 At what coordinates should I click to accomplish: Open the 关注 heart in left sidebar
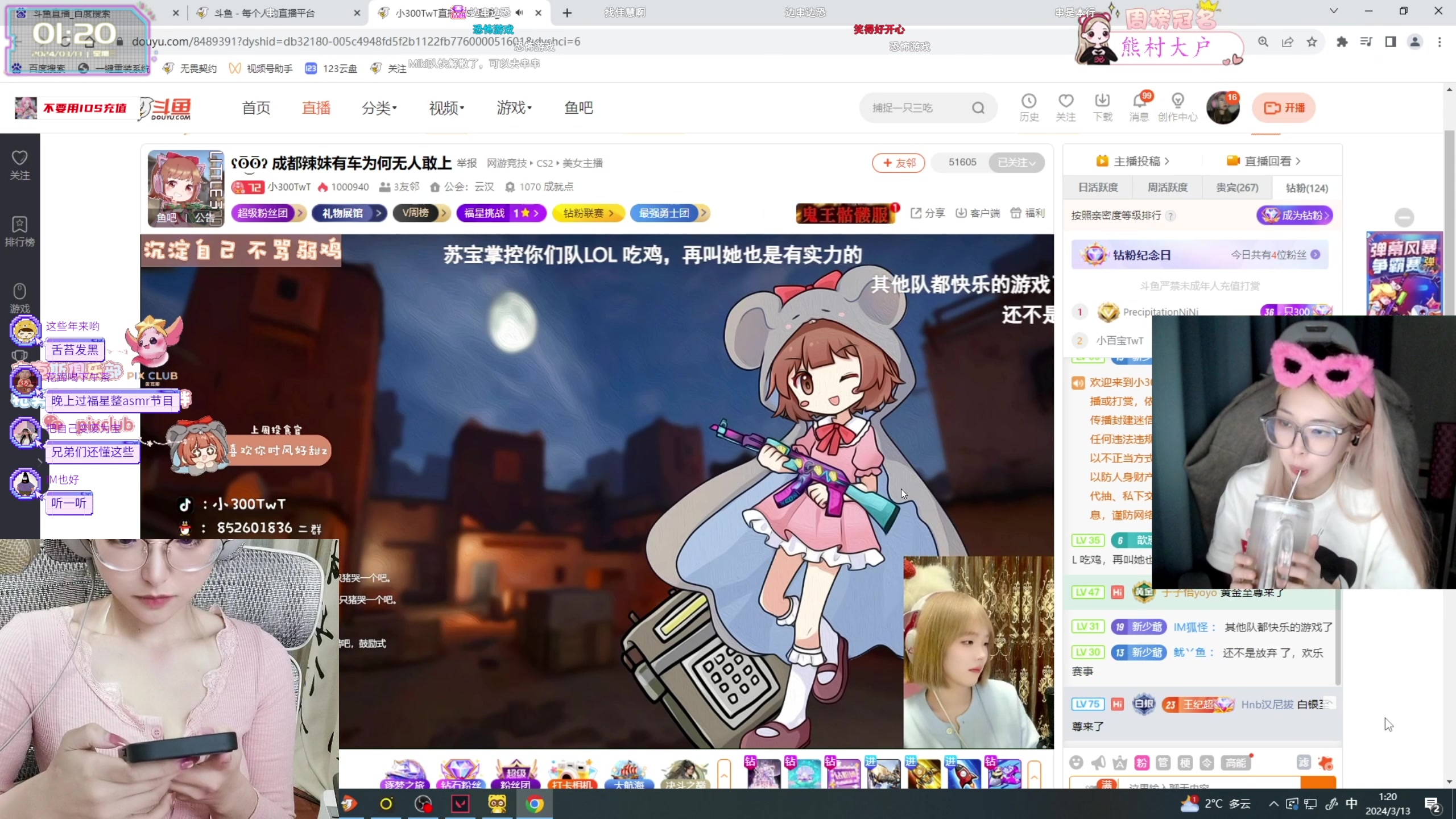coord(20,165)
